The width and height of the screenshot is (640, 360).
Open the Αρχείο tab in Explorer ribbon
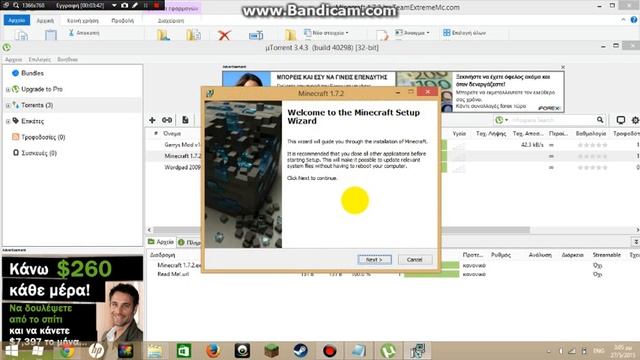[17, 20]
